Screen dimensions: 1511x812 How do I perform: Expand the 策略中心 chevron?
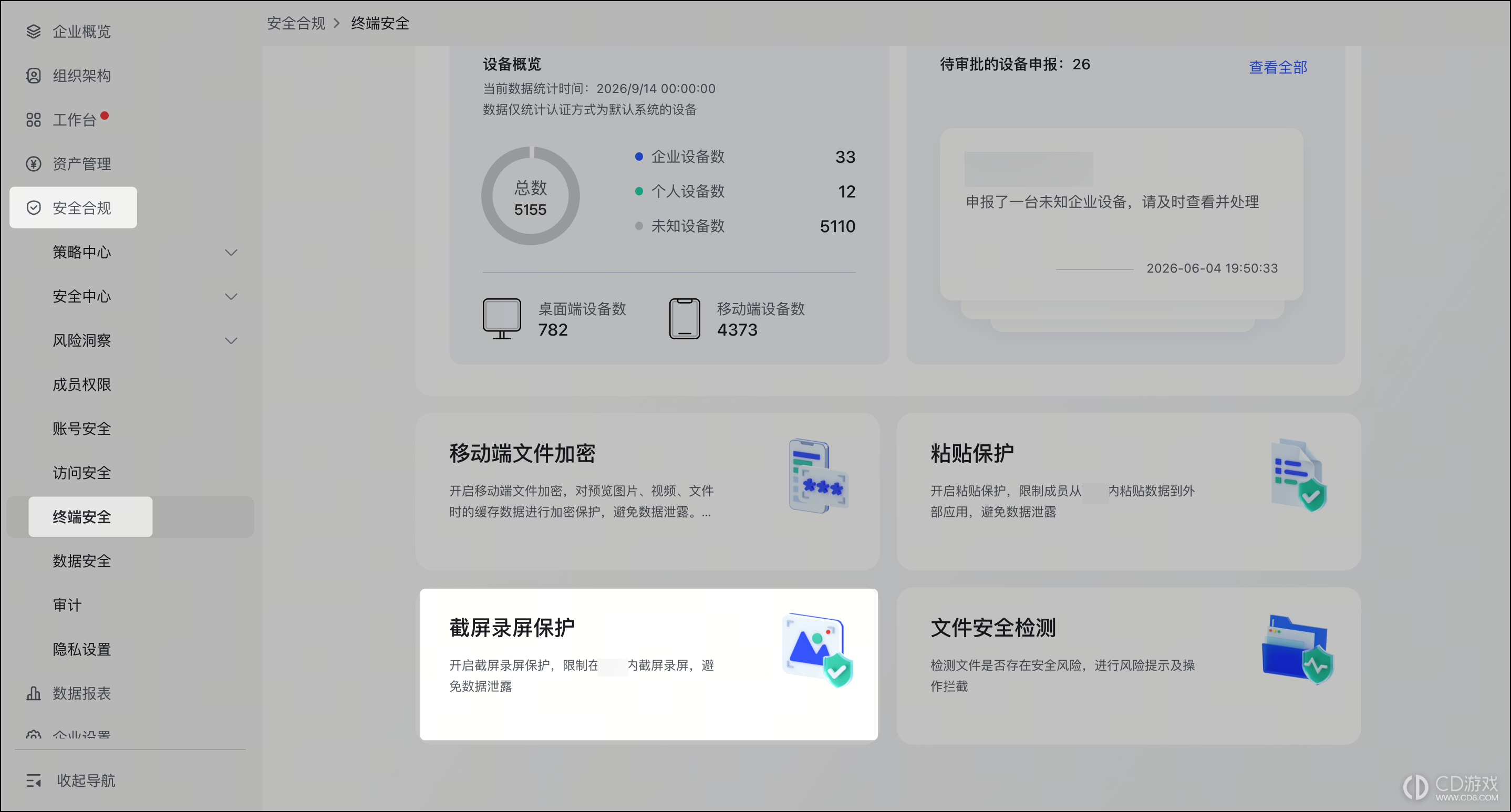[x=231, y=252]
